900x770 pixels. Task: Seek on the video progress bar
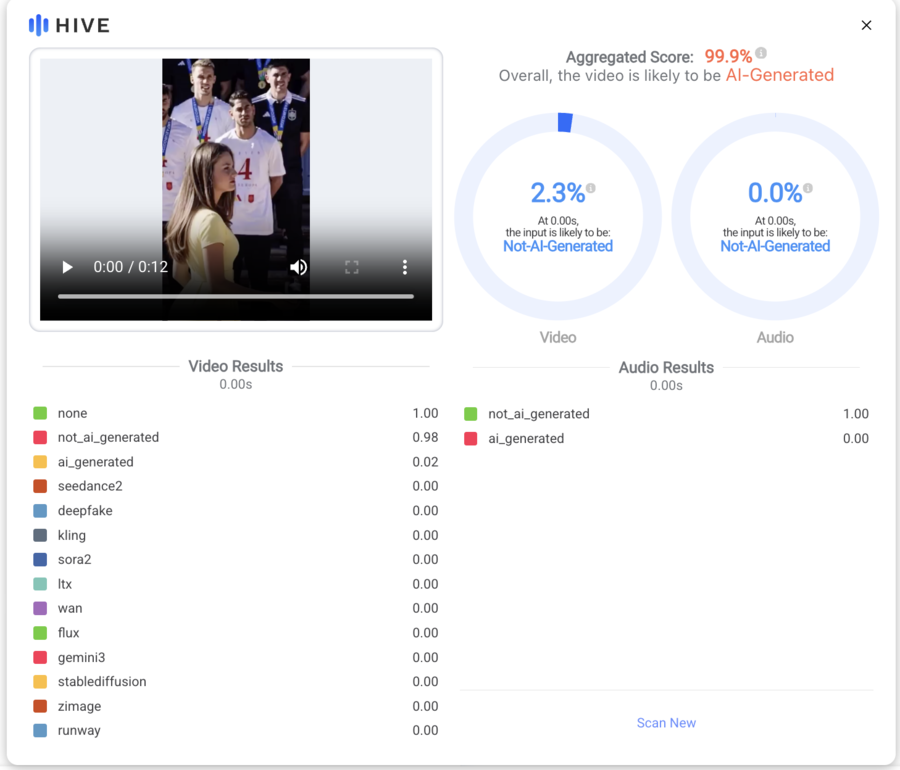point(236,297)
